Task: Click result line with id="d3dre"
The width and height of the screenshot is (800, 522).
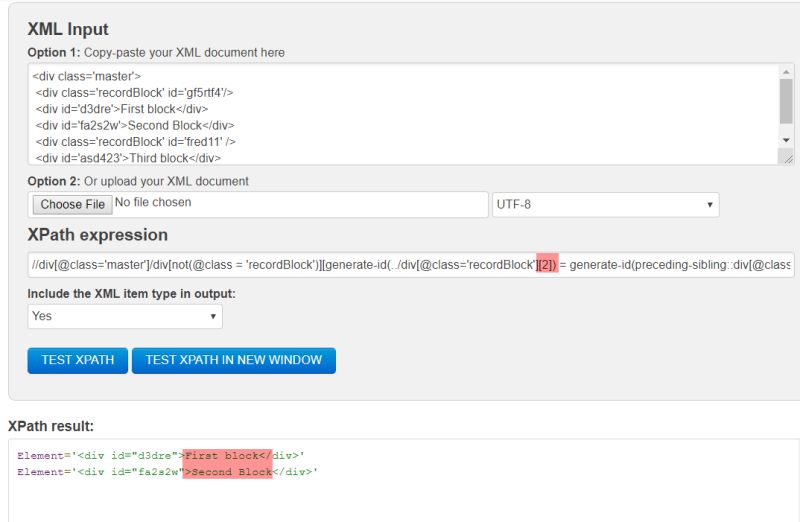Action: [x=161, y=456]
